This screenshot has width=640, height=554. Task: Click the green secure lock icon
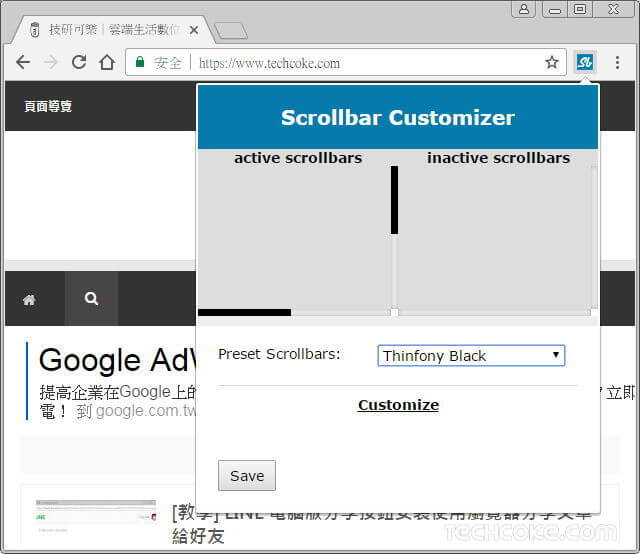click(140, 62)
